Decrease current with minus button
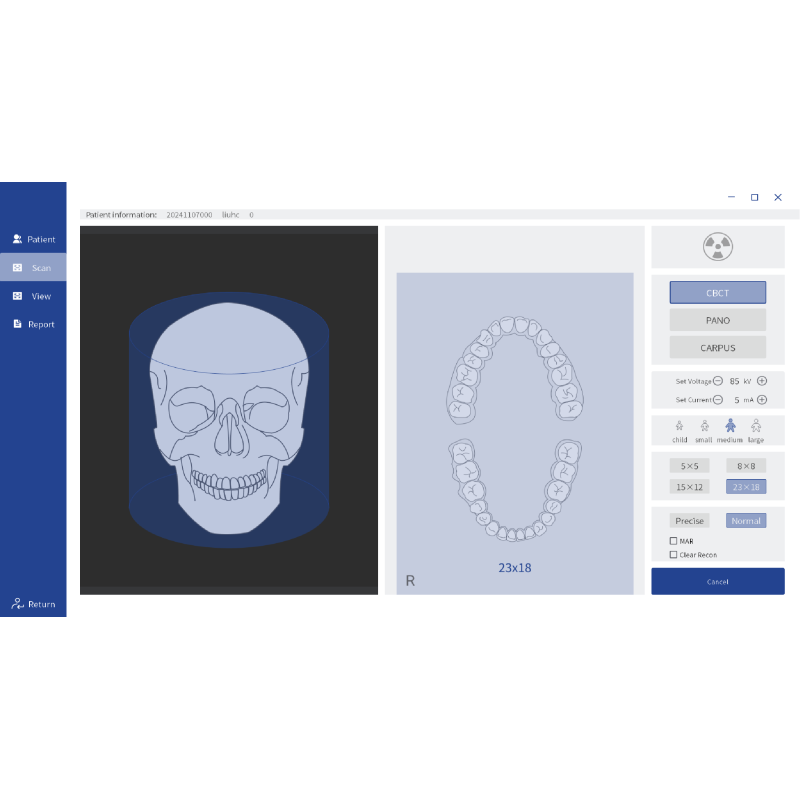 pyautogui.click(x=718, y=400)
